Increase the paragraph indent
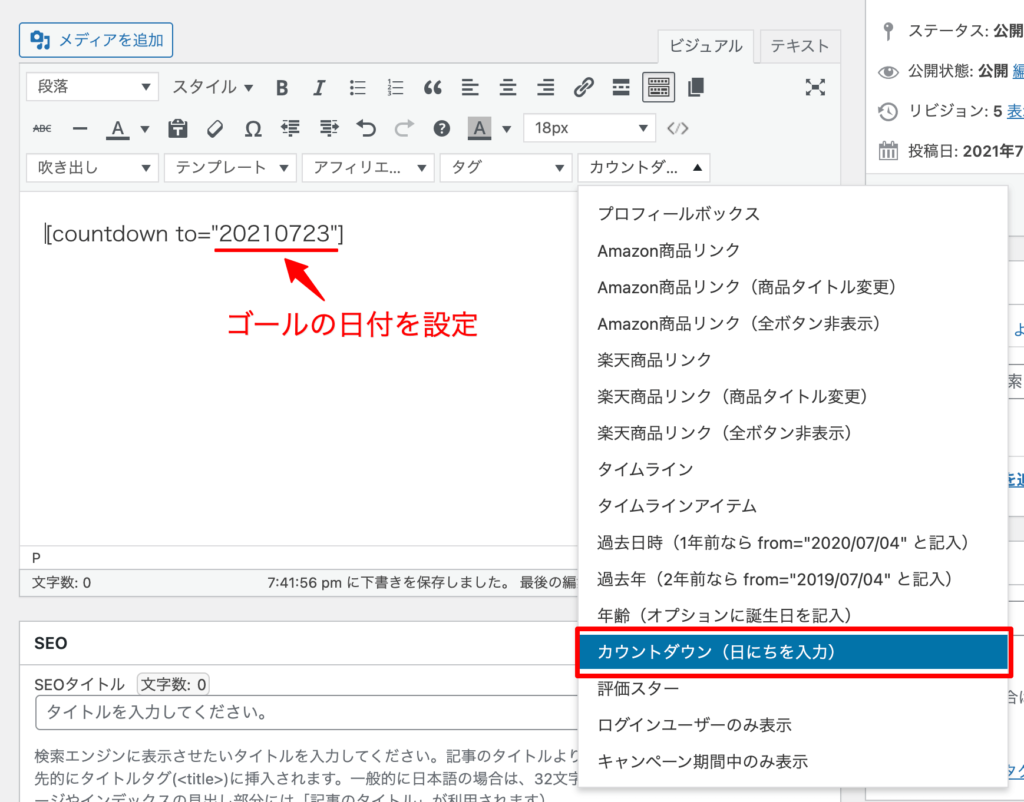The height and width of the screenshot is (802, 1024). [328, 129]
